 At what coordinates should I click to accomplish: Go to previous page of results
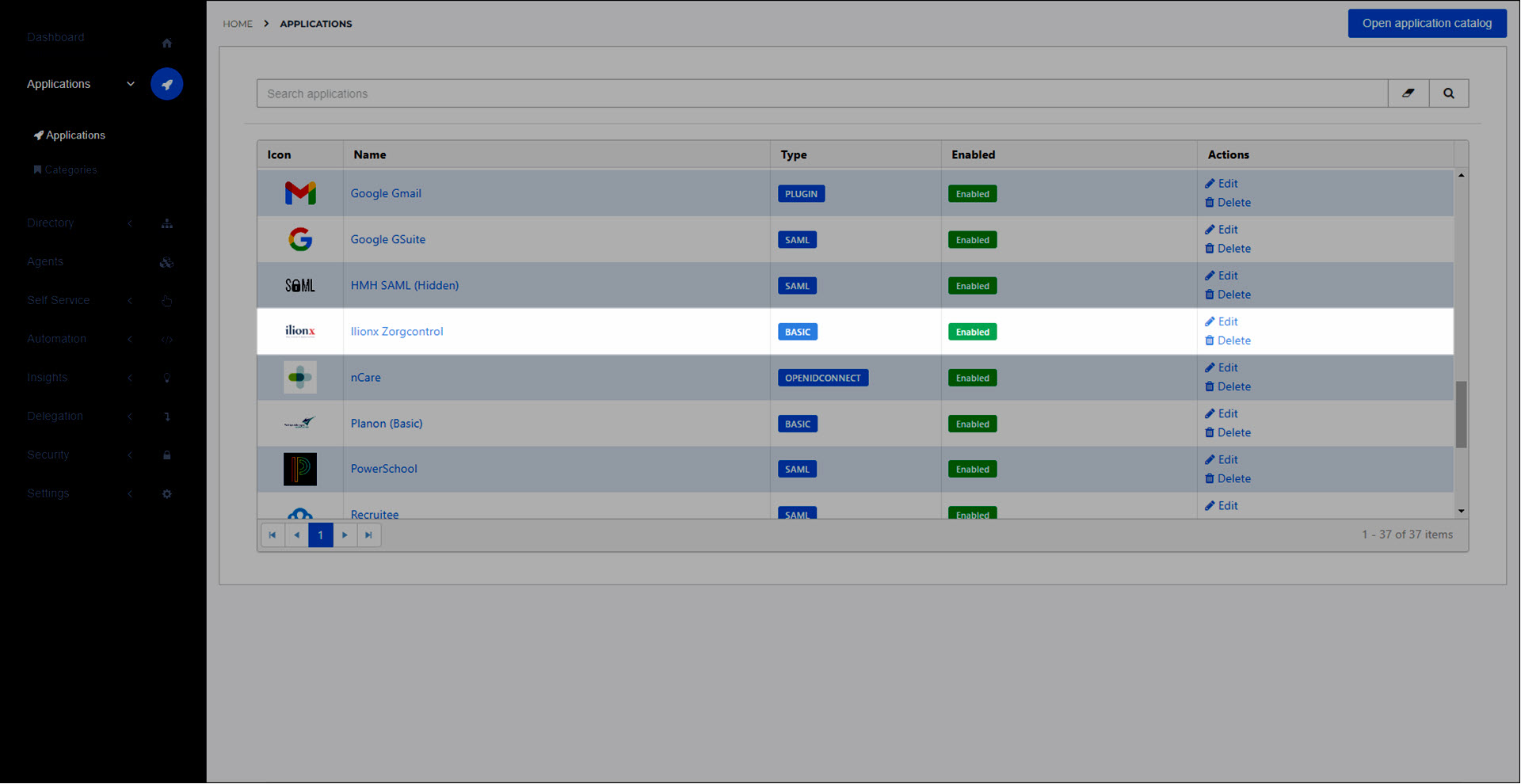pos(296,535)
